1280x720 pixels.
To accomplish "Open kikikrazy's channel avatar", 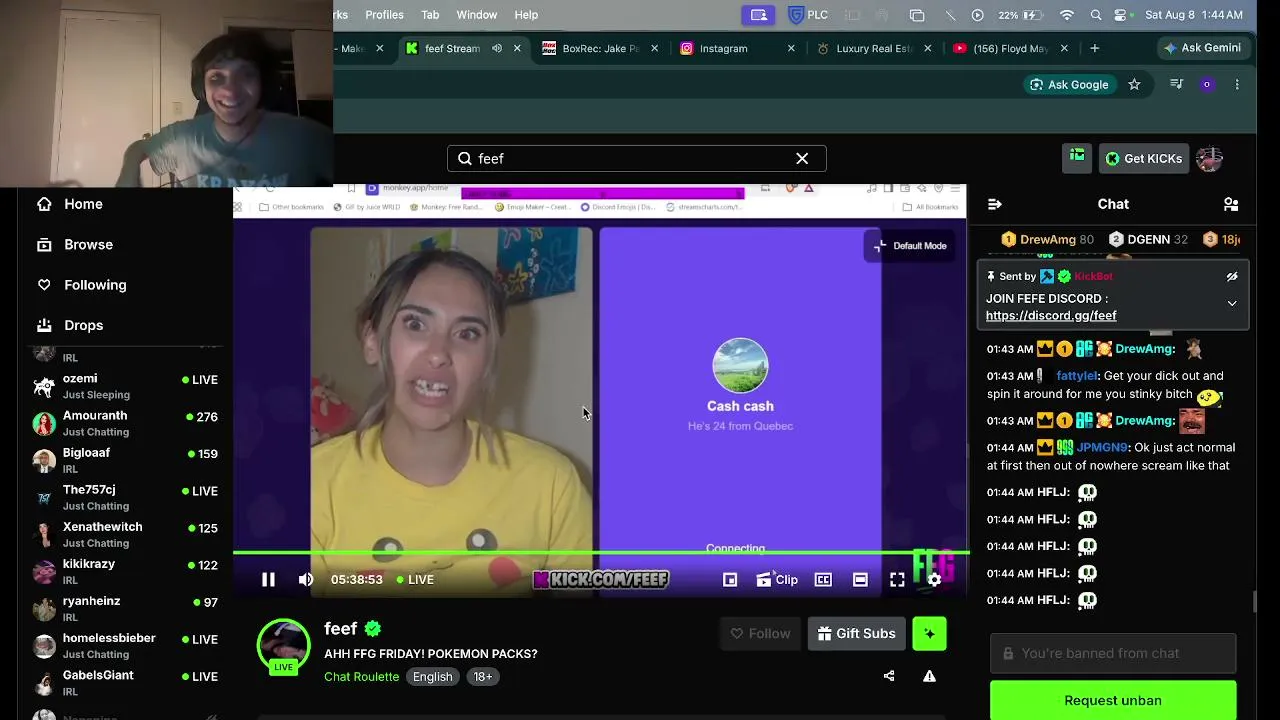I will tap(44, 571).
